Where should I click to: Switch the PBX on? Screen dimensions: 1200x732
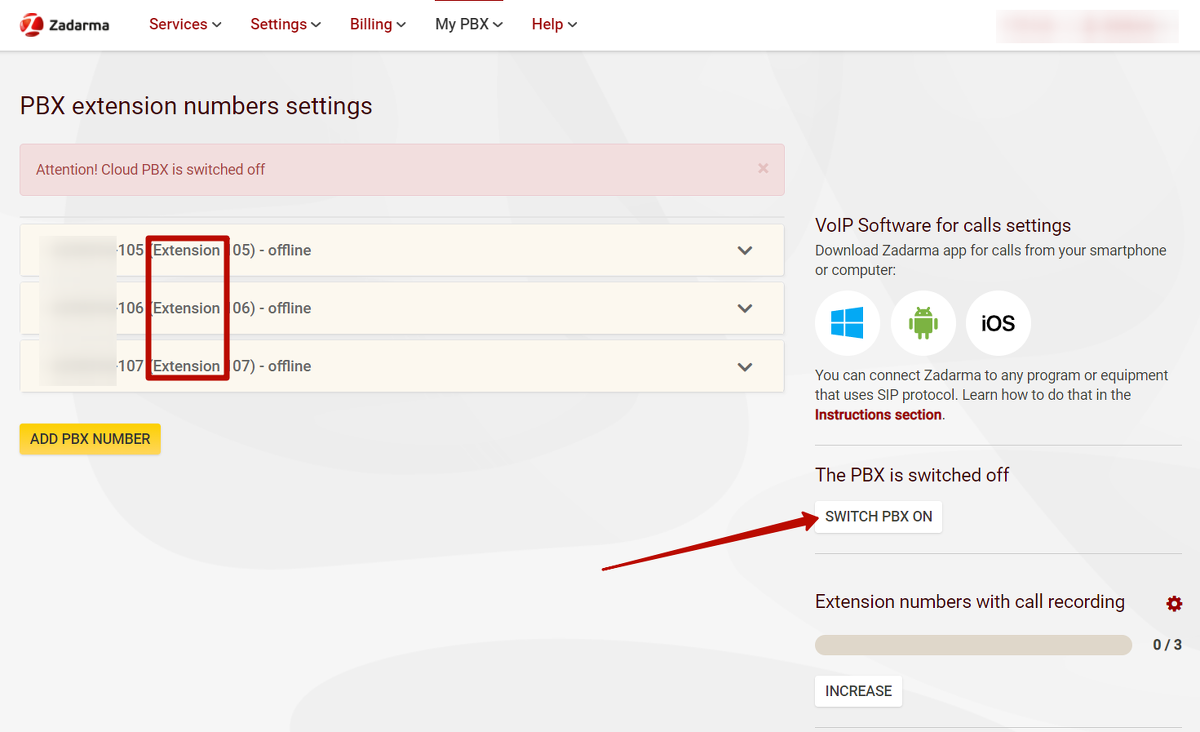point(878,517)
